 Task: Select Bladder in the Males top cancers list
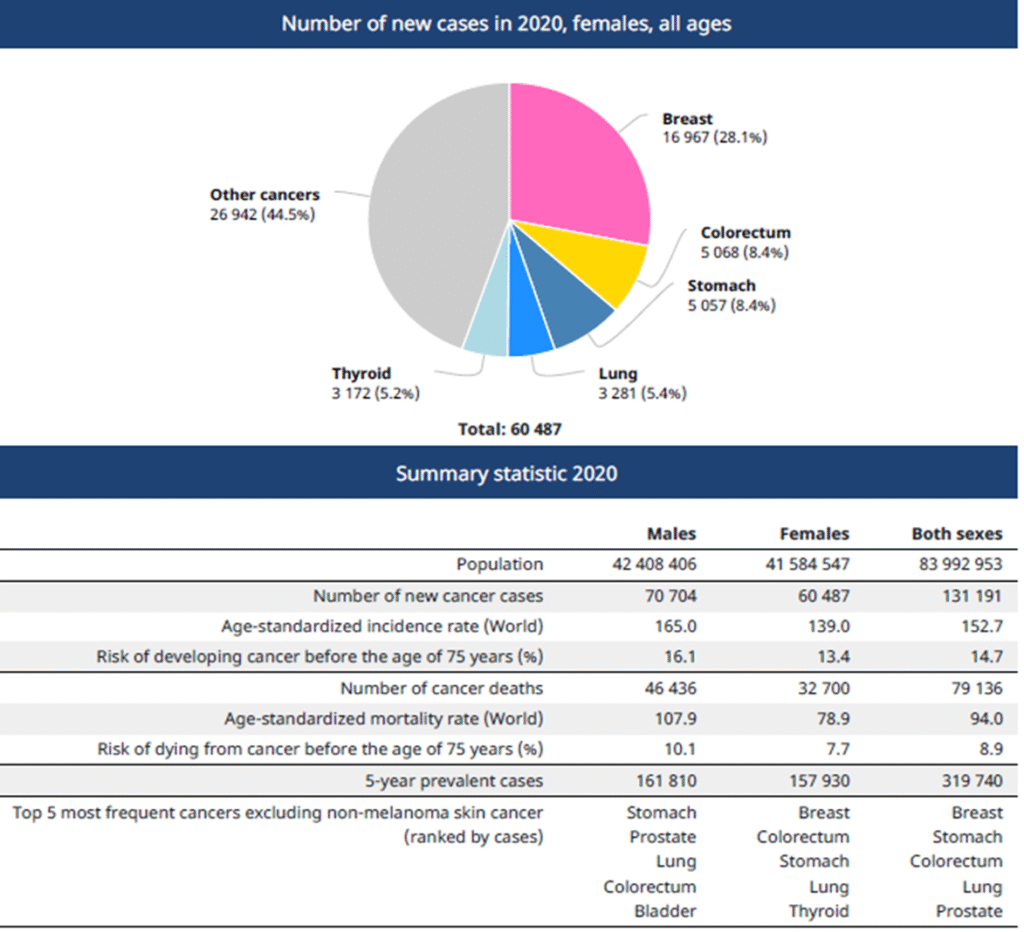point(665,911)
